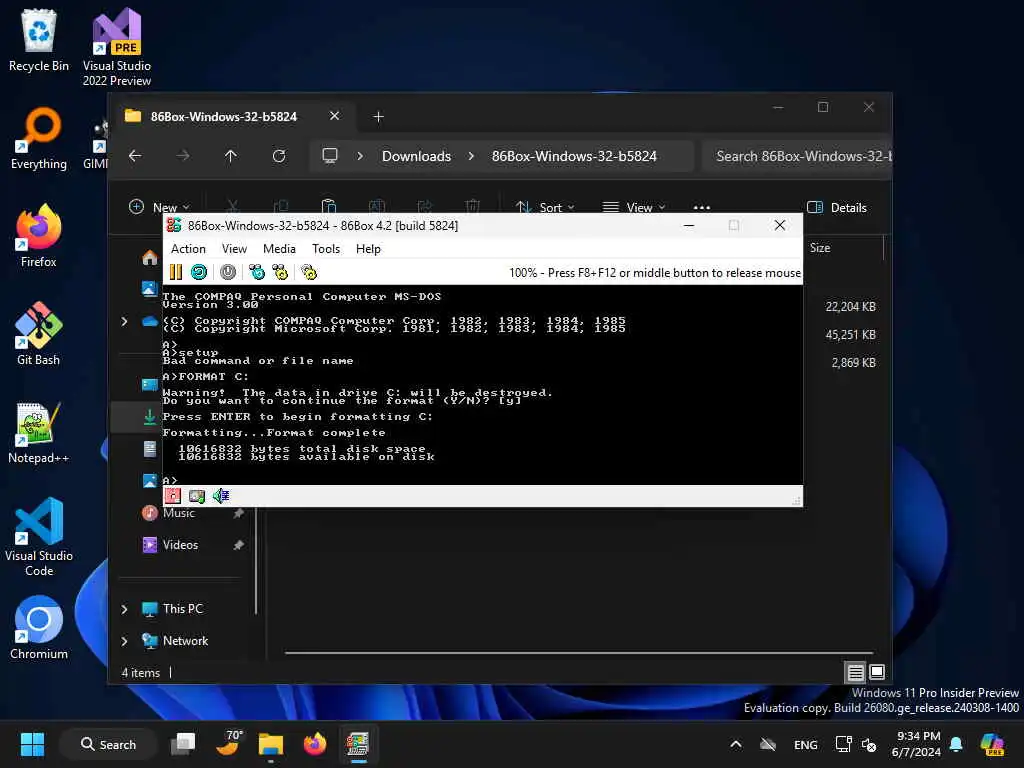Go up one folder level
This screenshot has height=768, width=1024.
pyautogui.click(x=231, y=156)
